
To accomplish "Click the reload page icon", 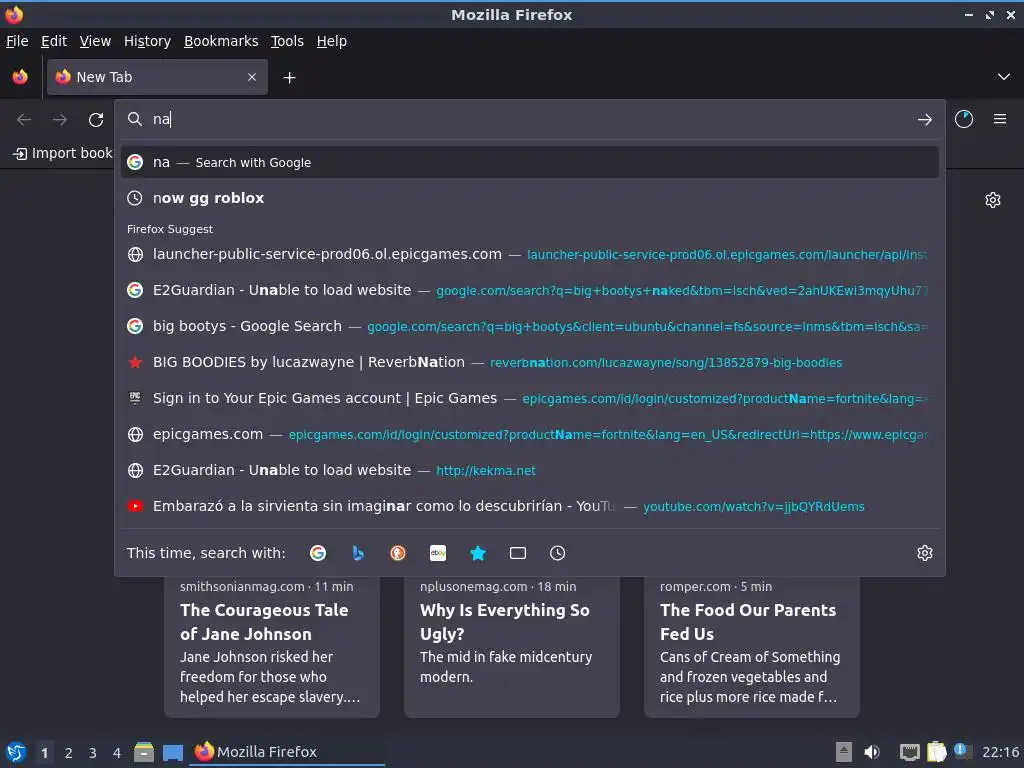I will point(96,120).
